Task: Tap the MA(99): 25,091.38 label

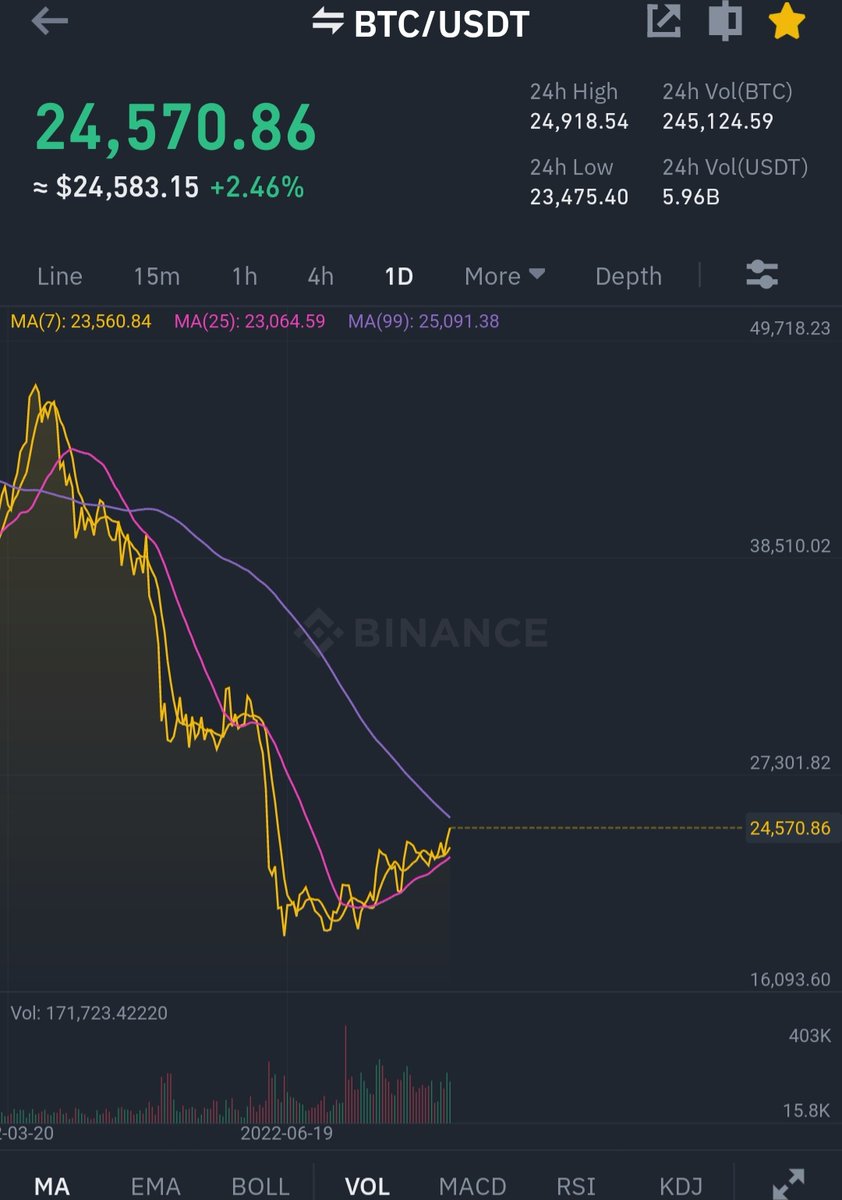Action: (x=424, y=322)
